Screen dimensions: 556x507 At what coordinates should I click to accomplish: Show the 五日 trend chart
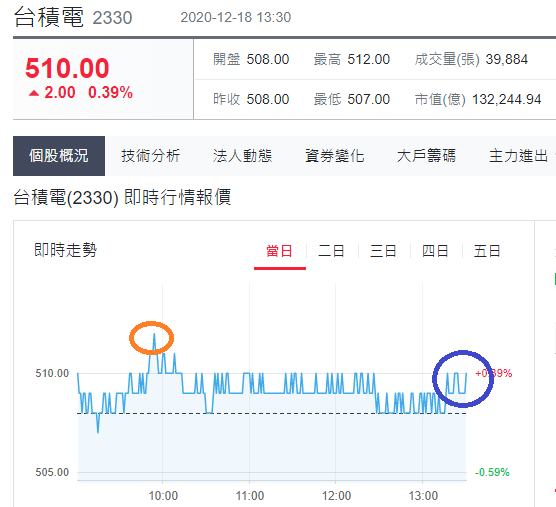[x=487, y=251]
